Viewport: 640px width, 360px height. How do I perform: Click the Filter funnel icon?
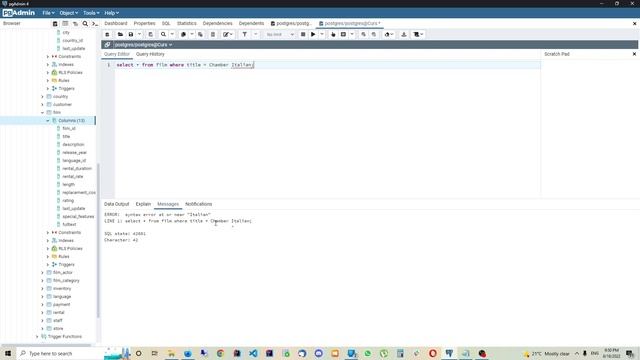tap(244, 34)
